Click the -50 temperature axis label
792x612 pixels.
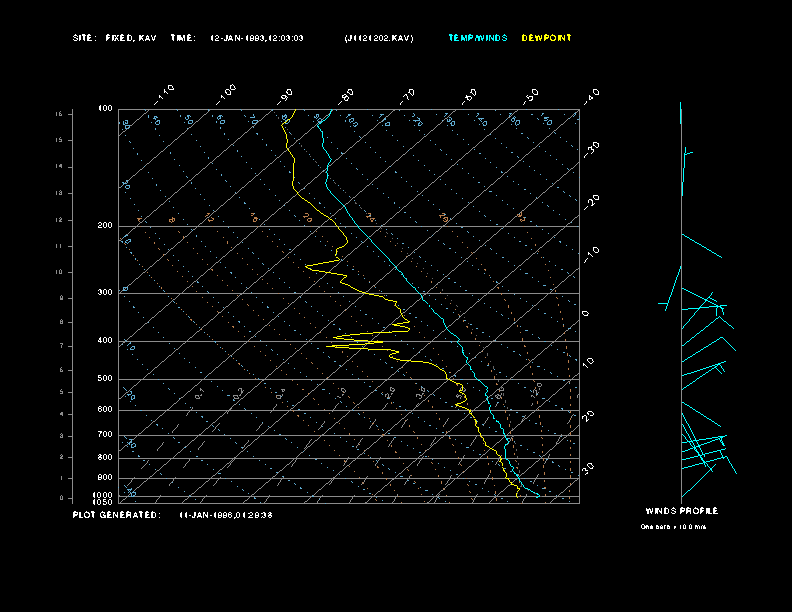530,97
